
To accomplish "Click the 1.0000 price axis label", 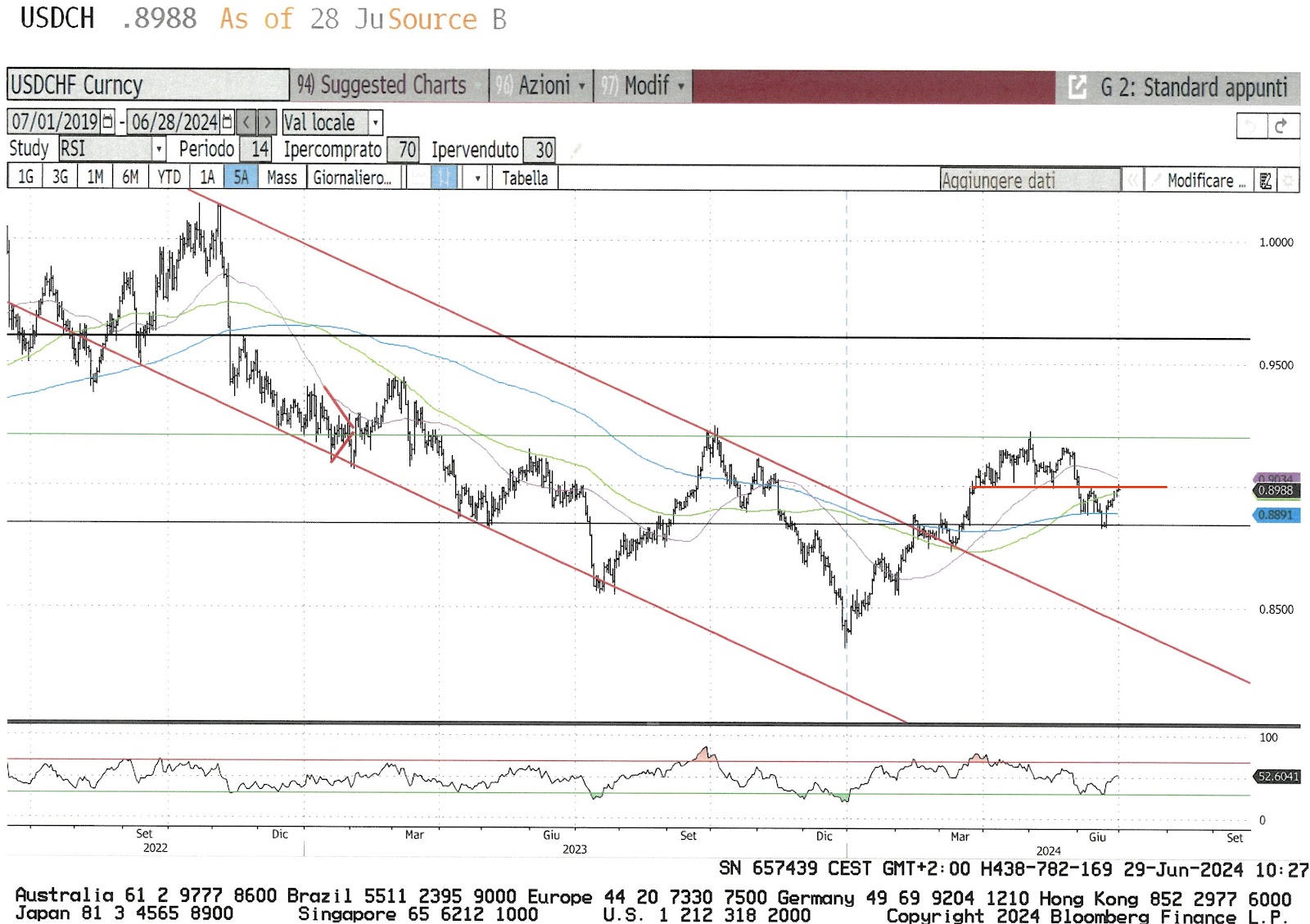I will 1276,242.
